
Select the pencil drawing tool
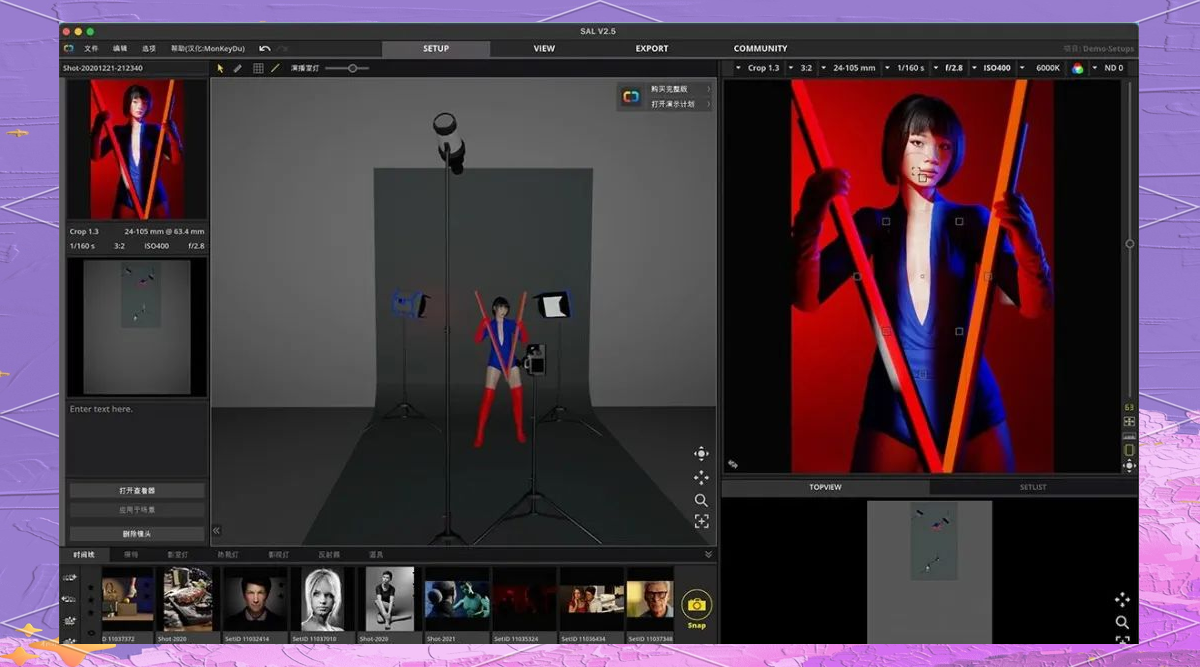(238, 68)
